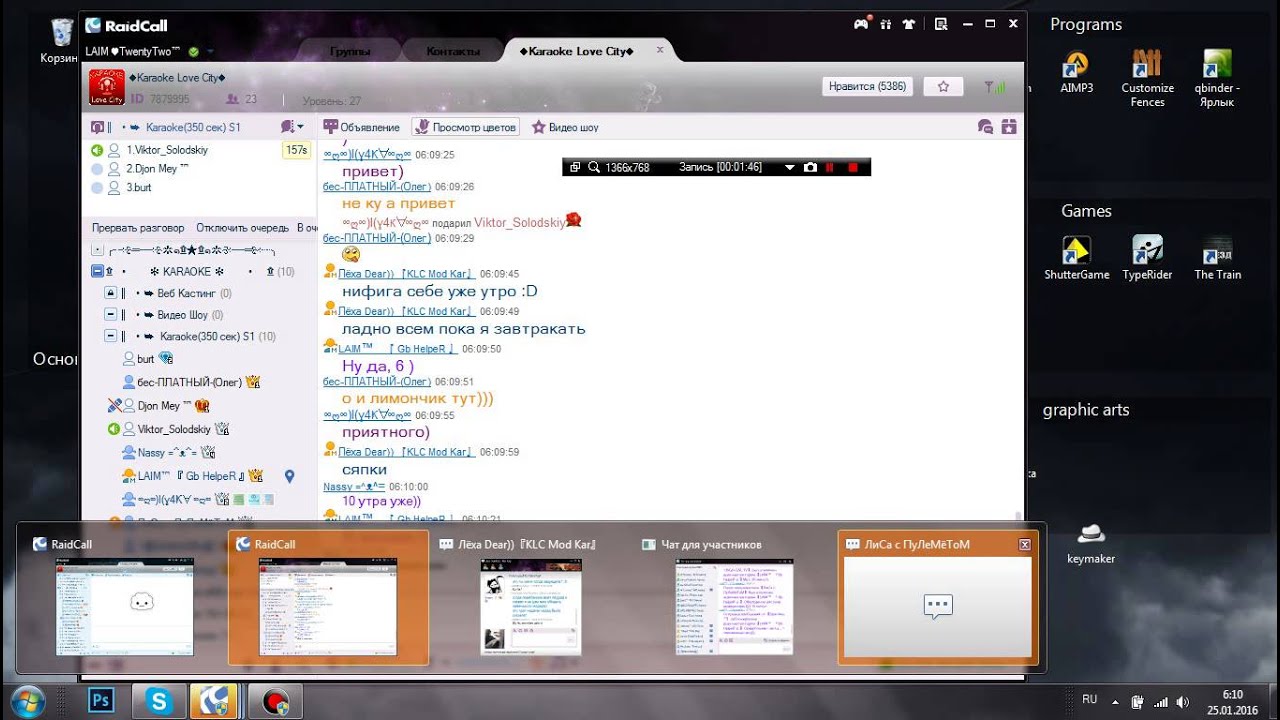The image size is (1280, 720).
Task: Select user бес-ПЛАТНЫЙ-(Олег) in channel tree
Action: click(x=190, y=382)
